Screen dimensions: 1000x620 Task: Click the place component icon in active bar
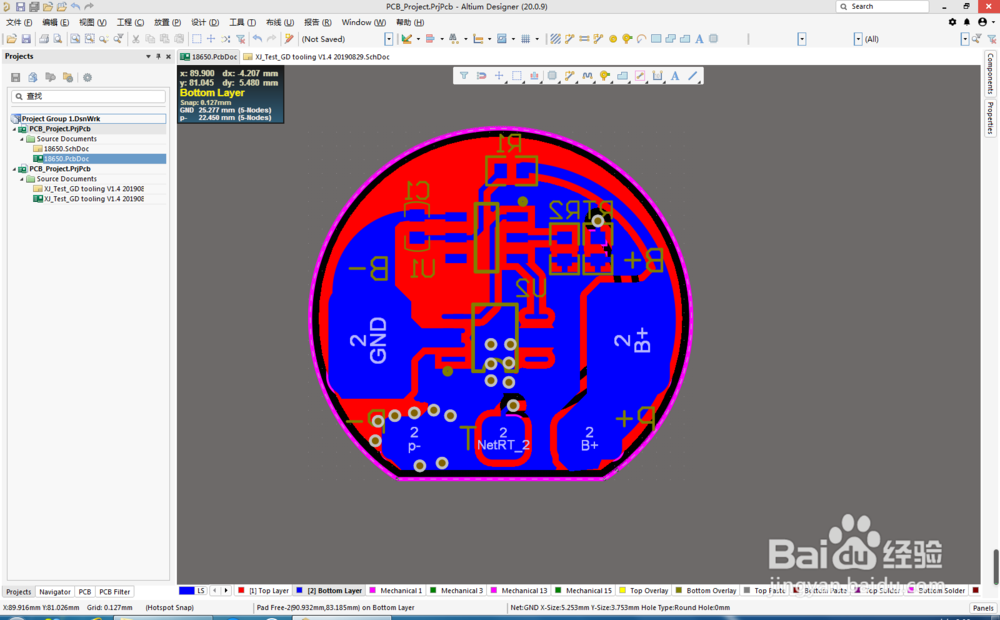click(552, 76)
